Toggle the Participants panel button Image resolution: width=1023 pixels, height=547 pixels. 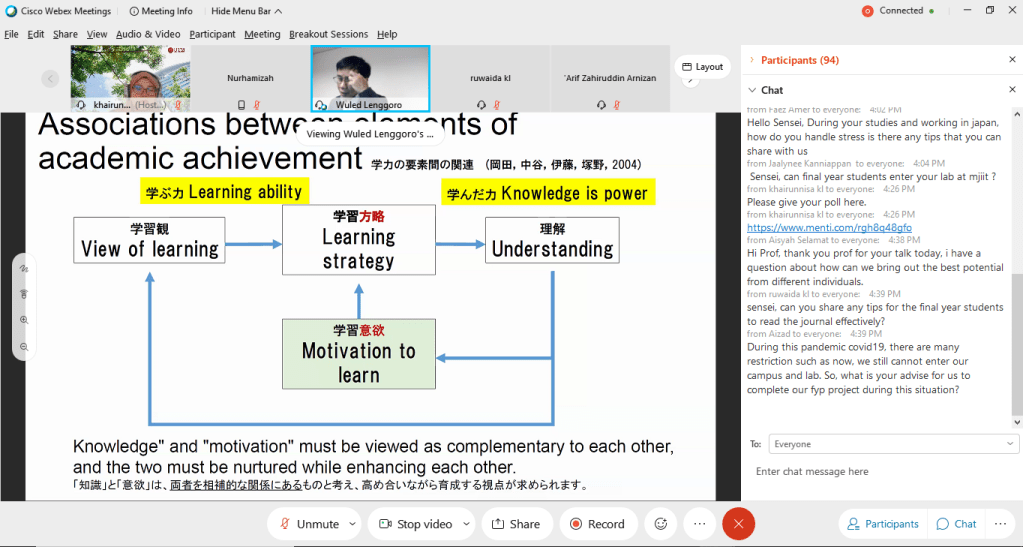coord(882,524)
